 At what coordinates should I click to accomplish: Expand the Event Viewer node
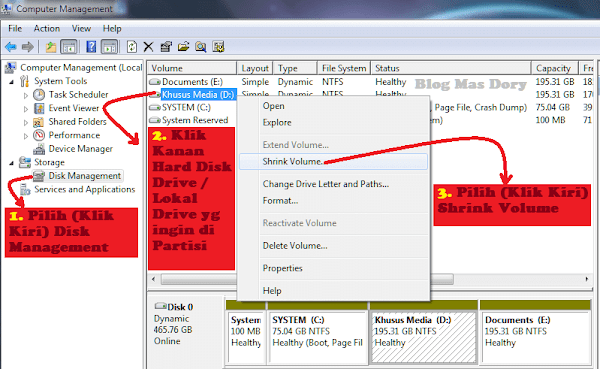pyautogui.click(x=26, y=109)
